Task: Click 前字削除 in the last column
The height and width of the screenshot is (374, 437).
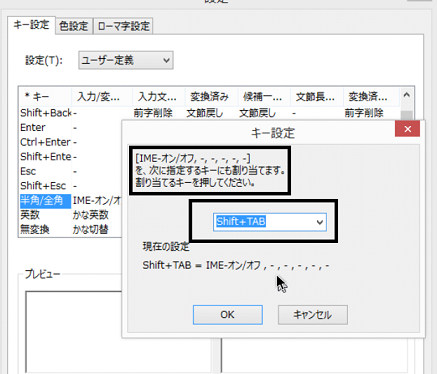Action: point(364,113)
